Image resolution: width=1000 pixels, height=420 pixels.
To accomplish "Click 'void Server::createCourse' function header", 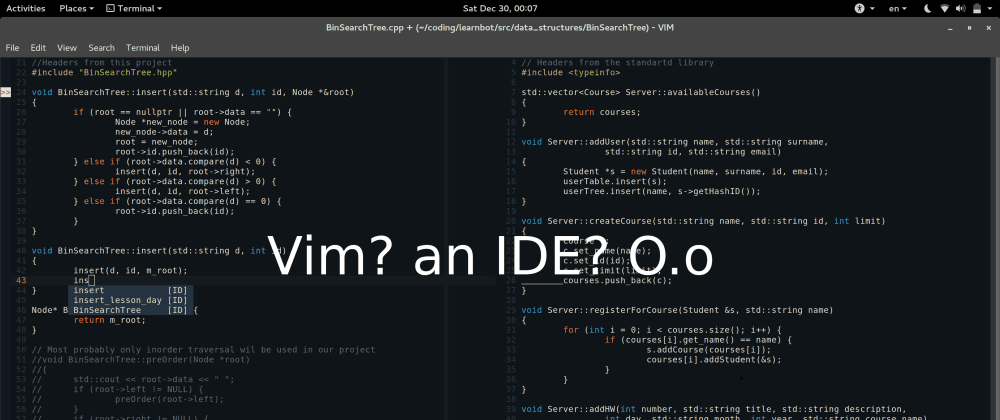I will 703,221.
